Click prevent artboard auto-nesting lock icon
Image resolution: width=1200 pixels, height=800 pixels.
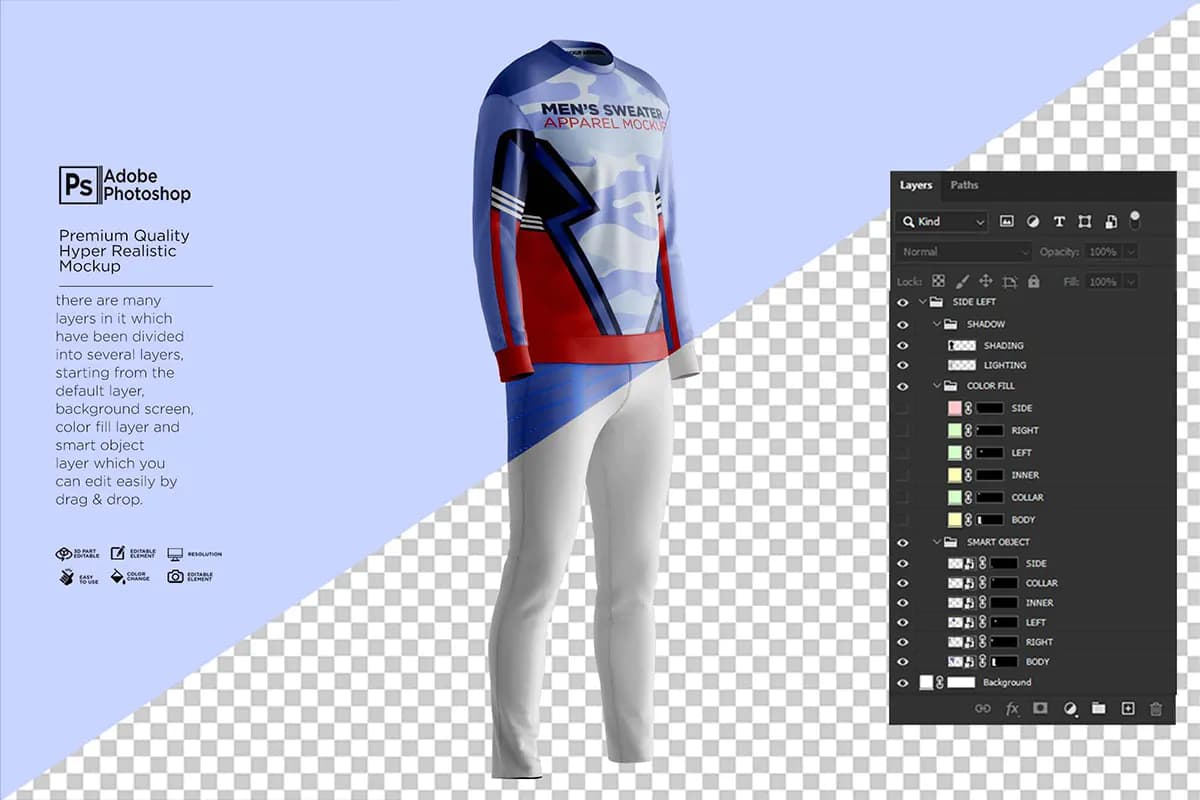[1010, 282]
